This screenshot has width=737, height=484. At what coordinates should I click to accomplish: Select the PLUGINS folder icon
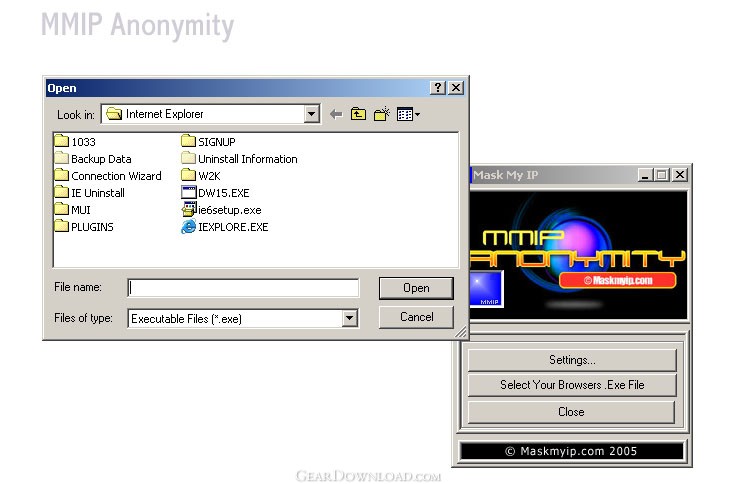[x=62, y=226]
